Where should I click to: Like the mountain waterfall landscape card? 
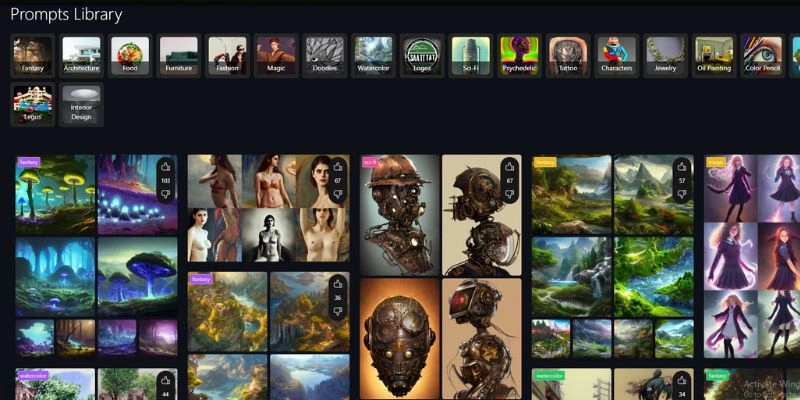click(x=681, y=168)
